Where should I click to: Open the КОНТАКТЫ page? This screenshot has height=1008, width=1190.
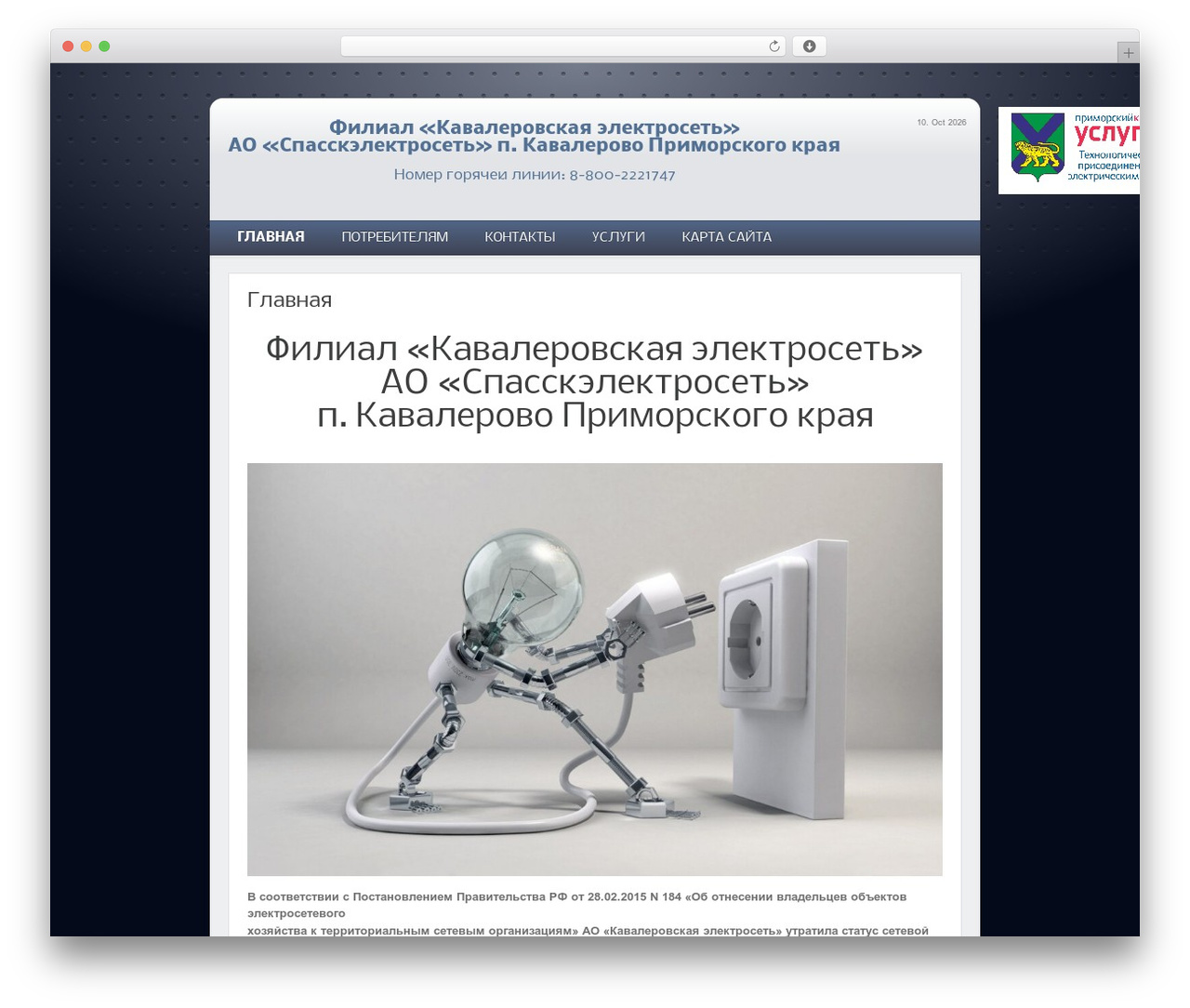pyautogui.click(x=520, y=237)
